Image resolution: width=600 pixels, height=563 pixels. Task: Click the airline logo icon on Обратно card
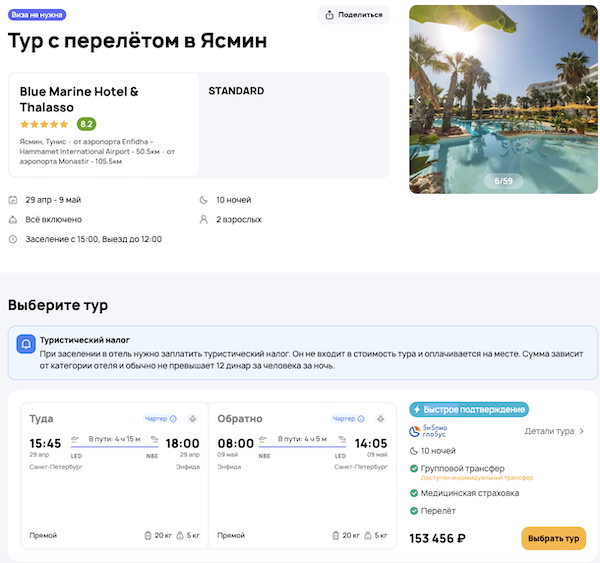coord(382,418)
